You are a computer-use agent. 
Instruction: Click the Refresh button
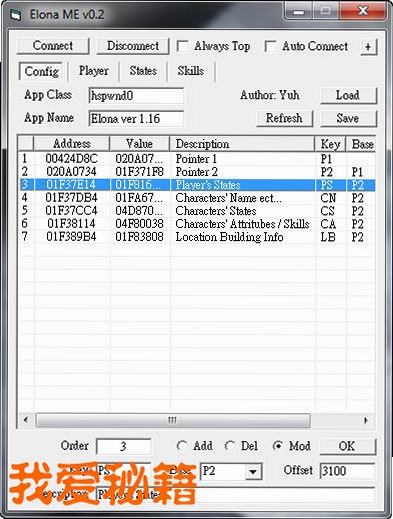click(x=284, y=118)
